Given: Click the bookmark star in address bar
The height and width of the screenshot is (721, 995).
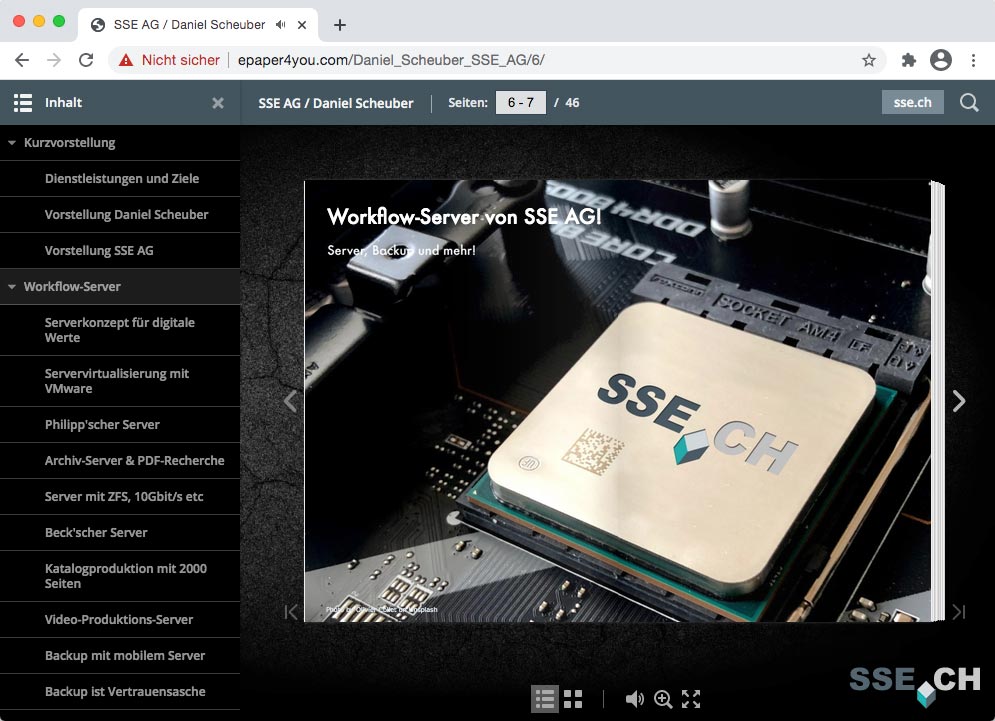Looking at the screenshot, I should (868, 60).
